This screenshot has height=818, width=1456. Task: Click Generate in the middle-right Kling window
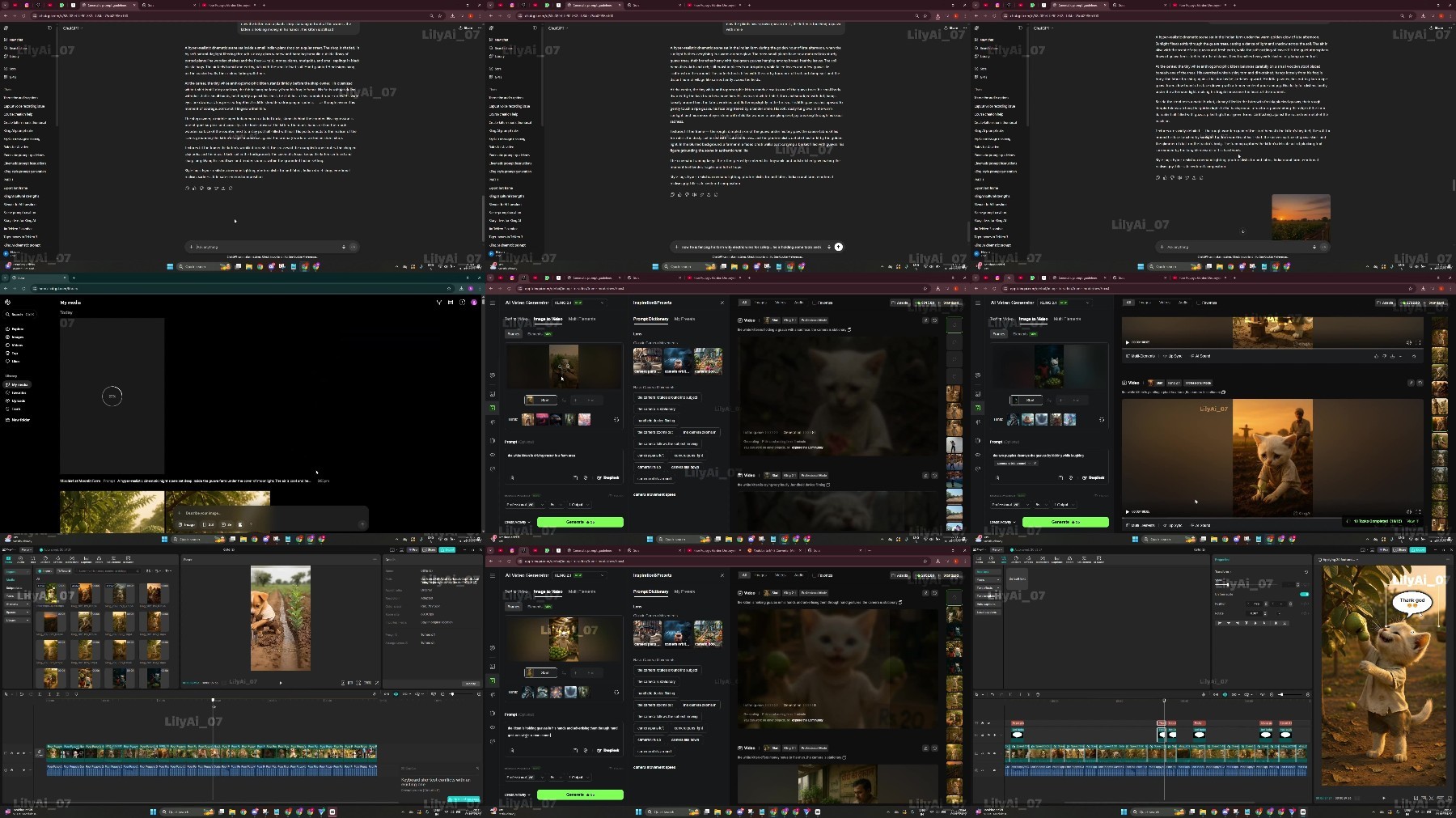point(1065,522)
